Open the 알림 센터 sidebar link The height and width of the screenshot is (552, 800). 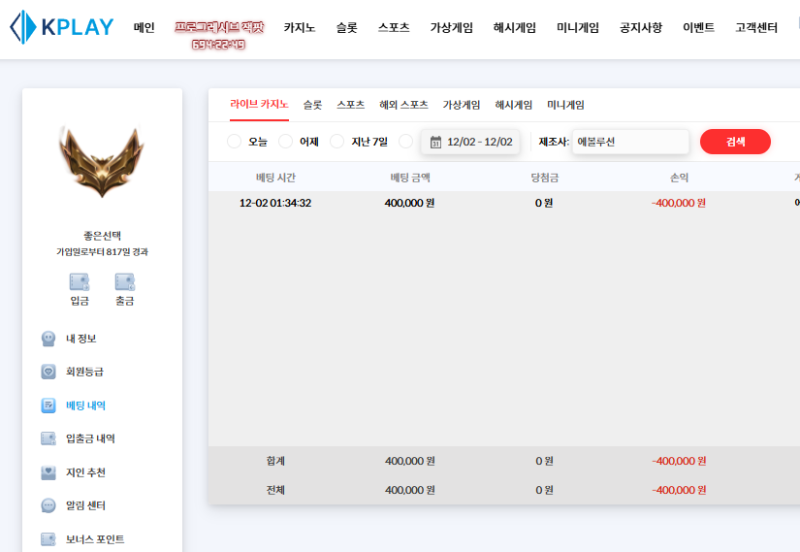pos(86,506)
